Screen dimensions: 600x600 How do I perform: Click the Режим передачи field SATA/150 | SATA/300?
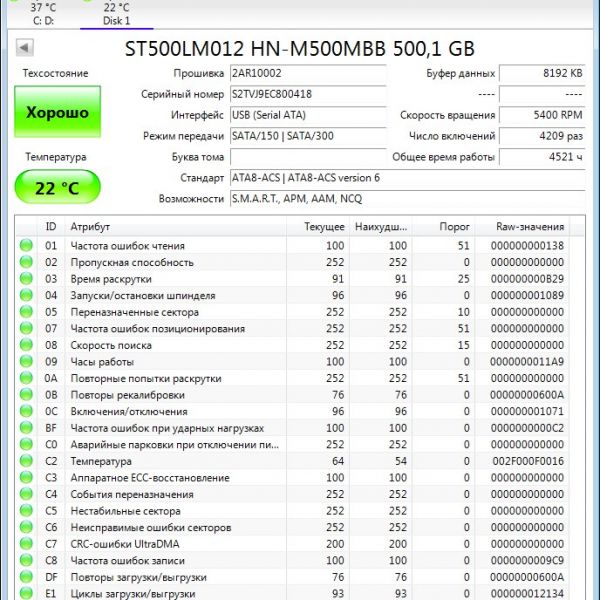point(308,136)
